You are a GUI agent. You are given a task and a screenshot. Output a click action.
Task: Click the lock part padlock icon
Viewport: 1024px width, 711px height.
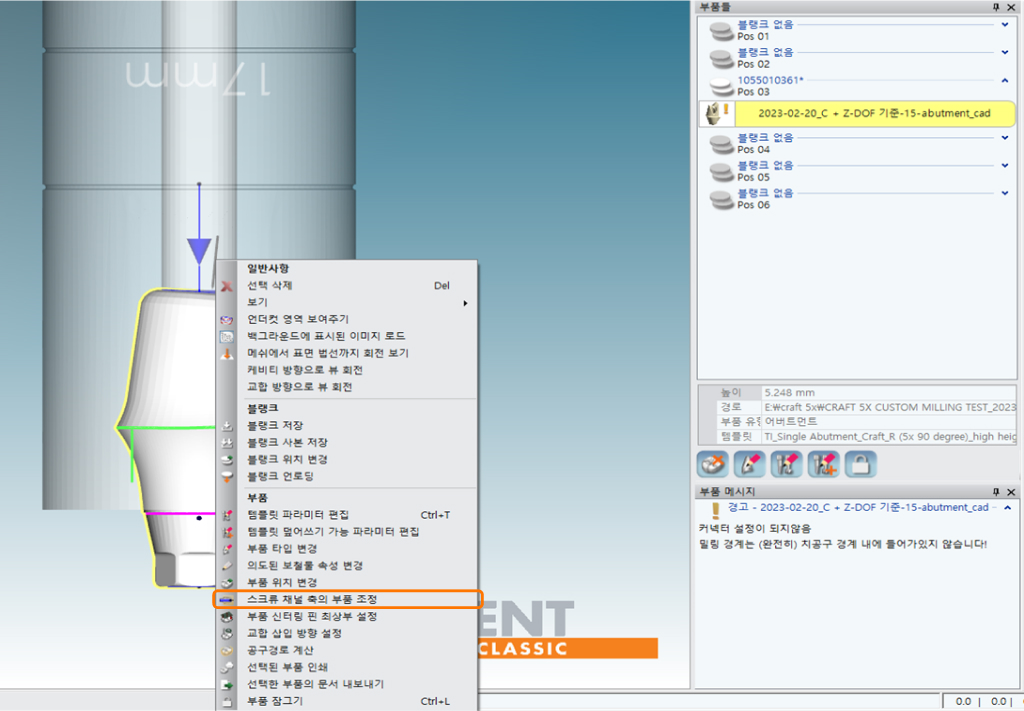[x=860, y=464]
